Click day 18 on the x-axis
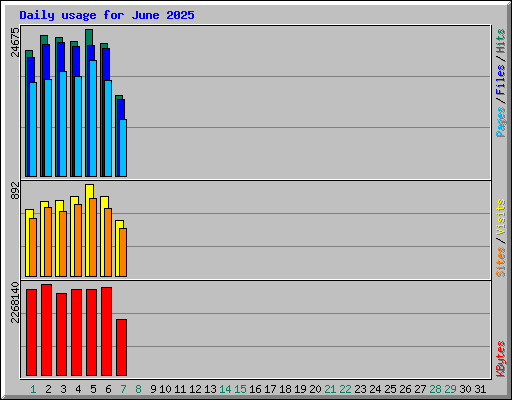Image resolution: width=512 pixels, height=400 pixels. click(285, 389)
